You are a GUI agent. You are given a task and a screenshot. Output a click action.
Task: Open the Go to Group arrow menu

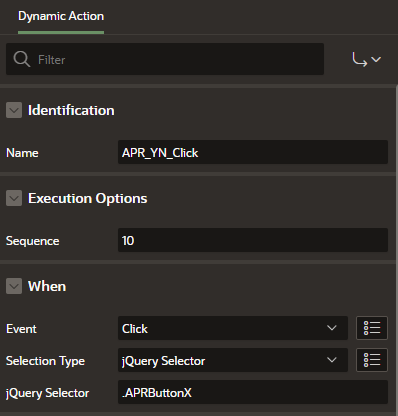[366, 60]
